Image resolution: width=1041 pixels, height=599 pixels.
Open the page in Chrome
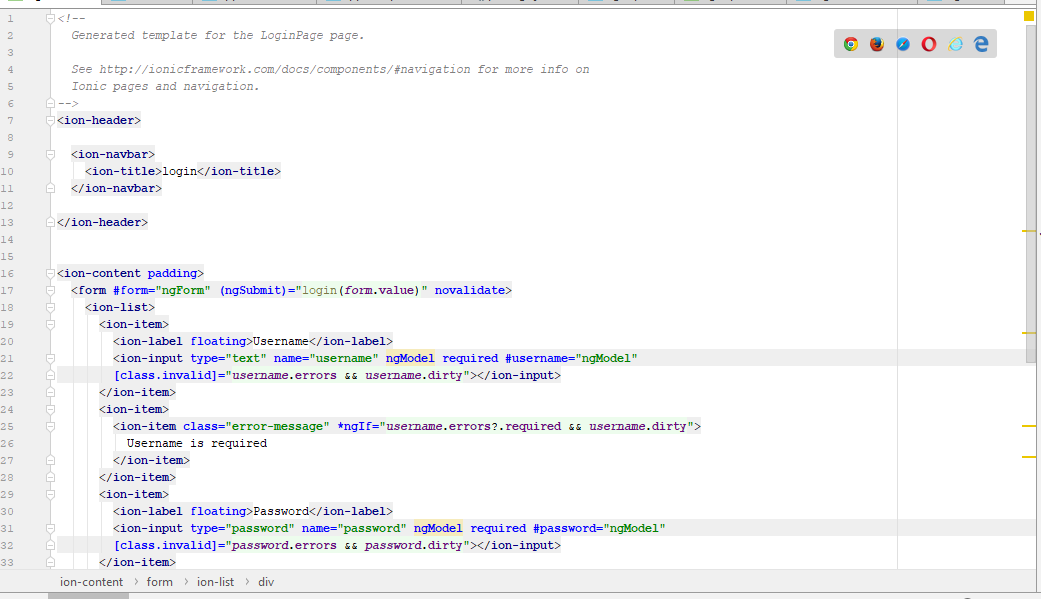coord(851,44)
